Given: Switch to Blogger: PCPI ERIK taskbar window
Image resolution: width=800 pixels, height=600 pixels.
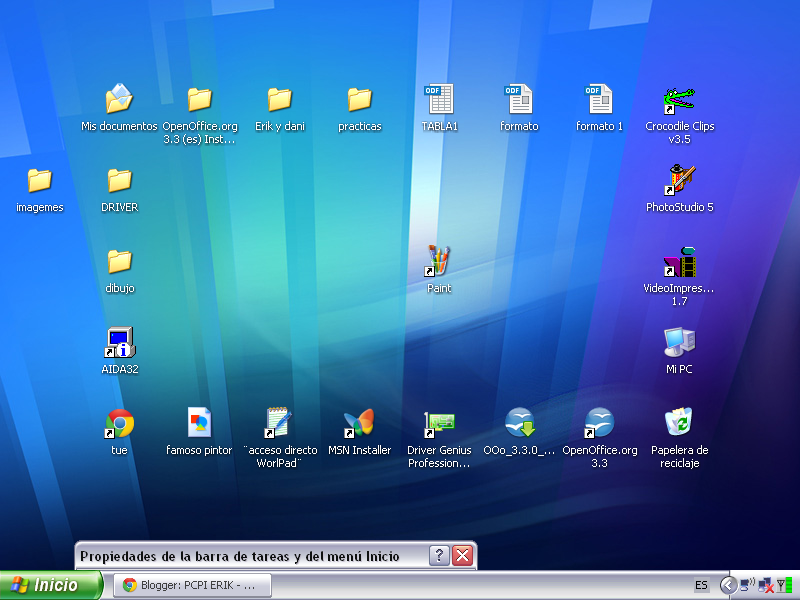Looking at the screenshot, I should (192, 585).
